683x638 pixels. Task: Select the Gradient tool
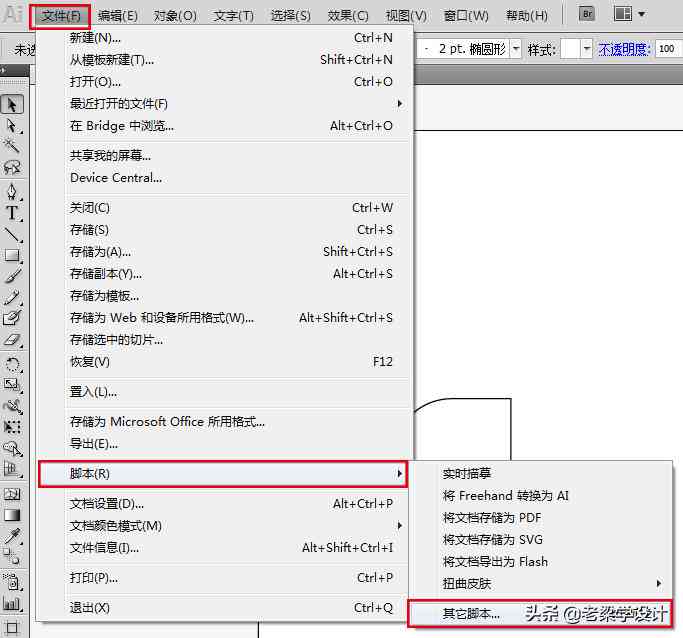12,515
